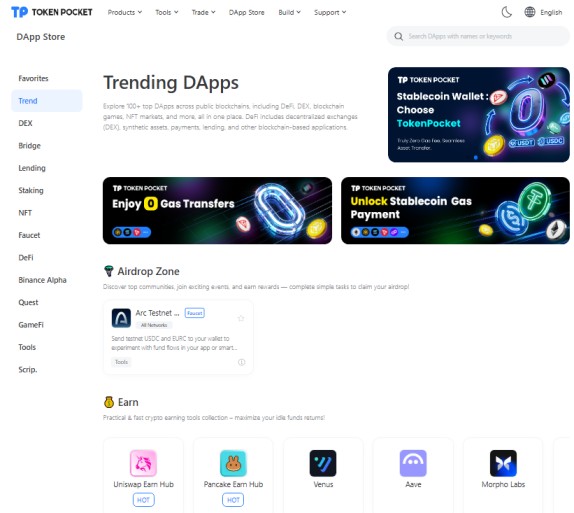The image size is (574, 513).
Task: Expand the Trade menu
Action: pos(204,12)
